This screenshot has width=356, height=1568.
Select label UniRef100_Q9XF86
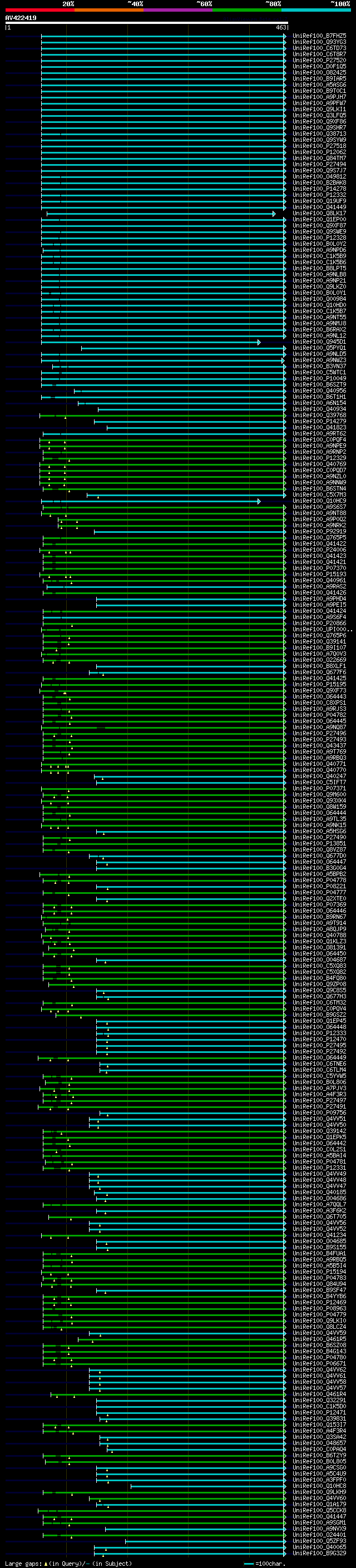click(319, 121)
